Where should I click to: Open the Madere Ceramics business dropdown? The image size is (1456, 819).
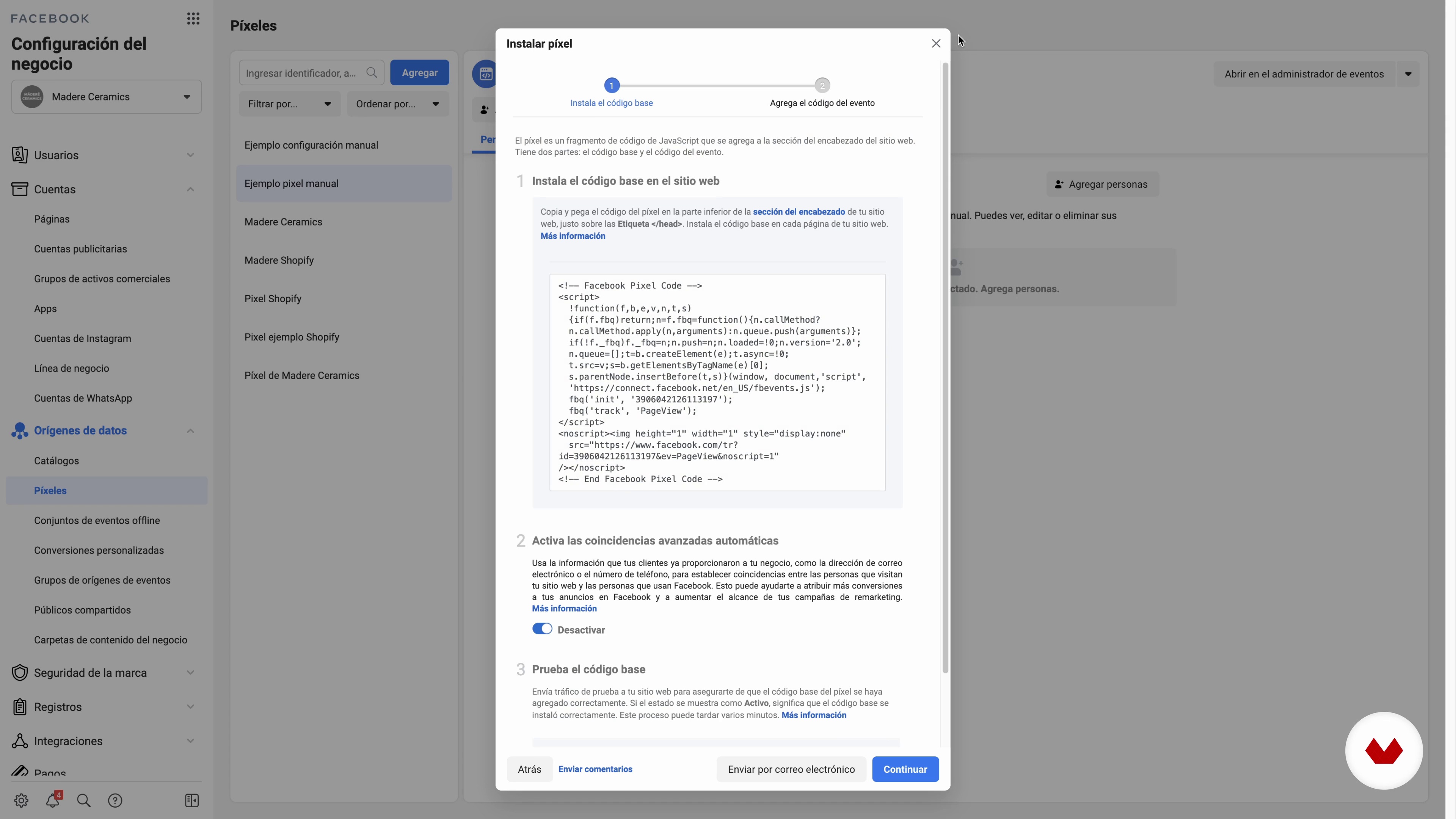click(x=106, y=97)
